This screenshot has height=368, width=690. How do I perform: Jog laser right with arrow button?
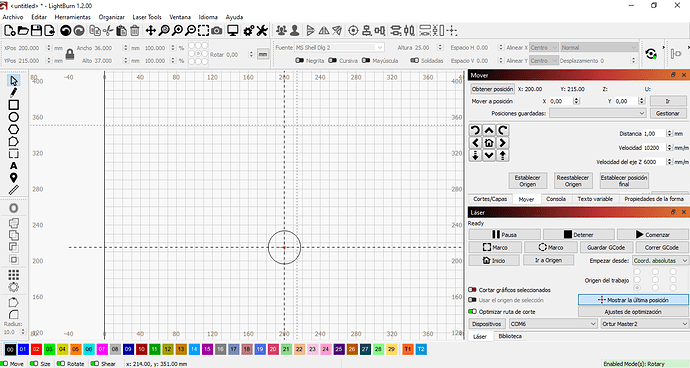503,143
